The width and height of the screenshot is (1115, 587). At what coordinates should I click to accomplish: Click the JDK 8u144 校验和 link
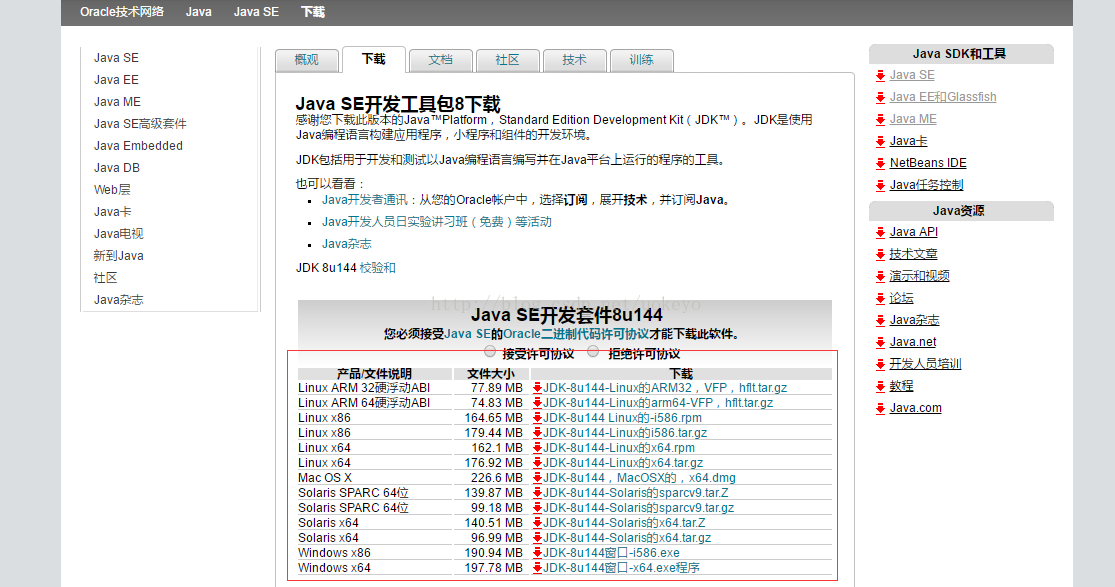click(380, 268)
